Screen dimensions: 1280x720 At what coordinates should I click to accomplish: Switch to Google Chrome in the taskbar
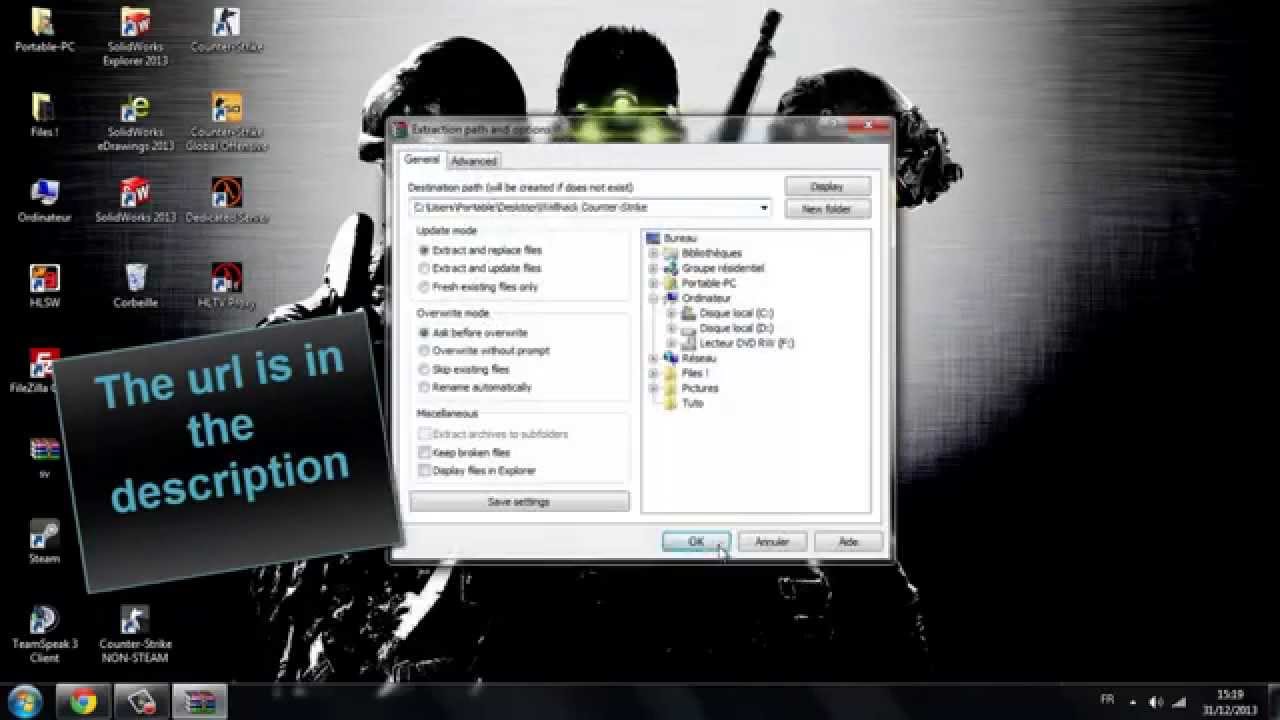pyautogui.click(x=84, y=702)
